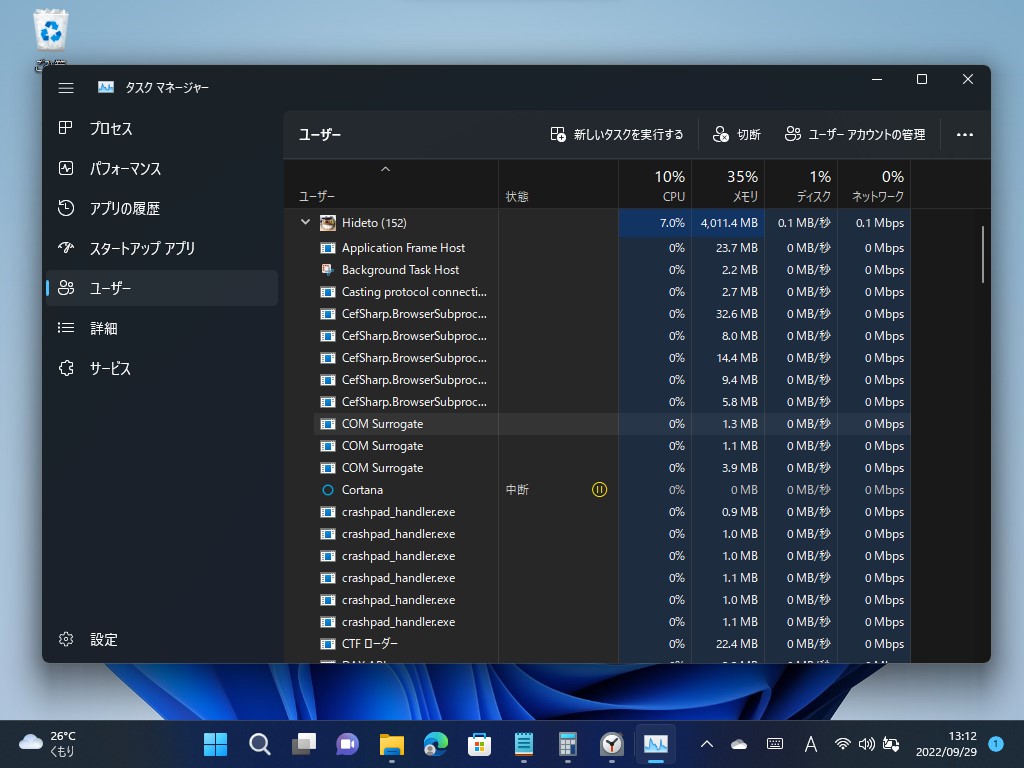
Task: Click 新しいタスクを実行する button
Action: click(x=616, y=135)
